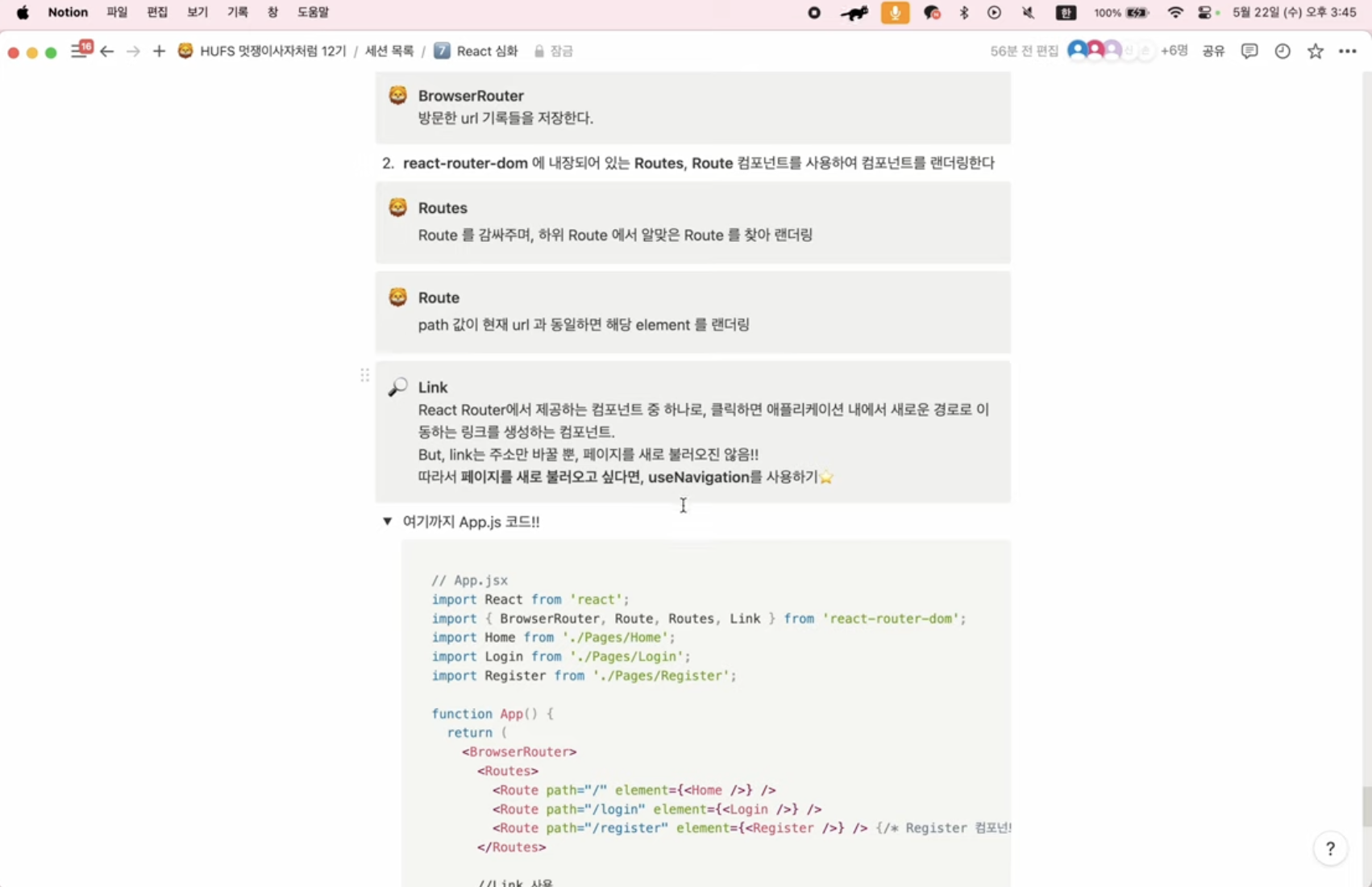Image resolution: width=1372 pixels, height=887 pixels.
Task: Click the Wi-Fi menu bar icon
Action: pos(1175,12)
